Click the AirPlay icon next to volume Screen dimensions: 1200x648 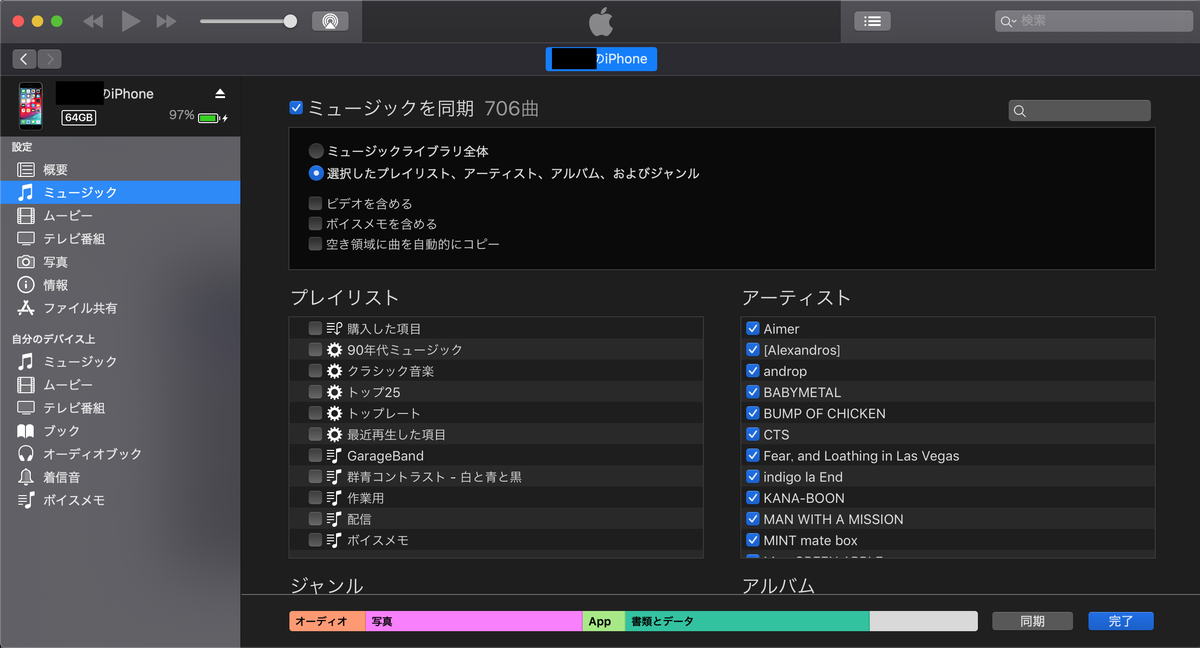(x=330, y=20)
